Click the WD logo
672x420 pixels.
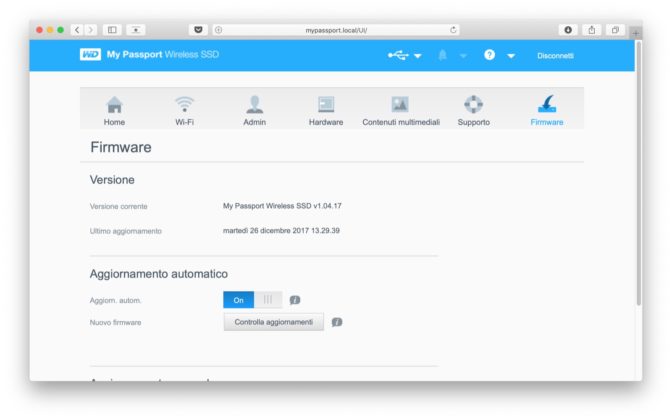tap(90, 54)
